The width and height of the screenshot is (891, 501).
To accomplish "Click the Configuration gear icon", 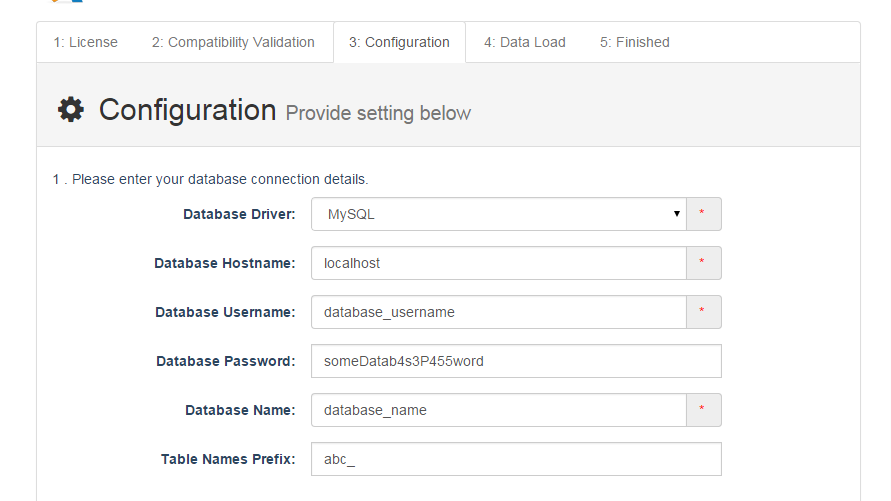I will pyautogui.click(x=71, y=110).
